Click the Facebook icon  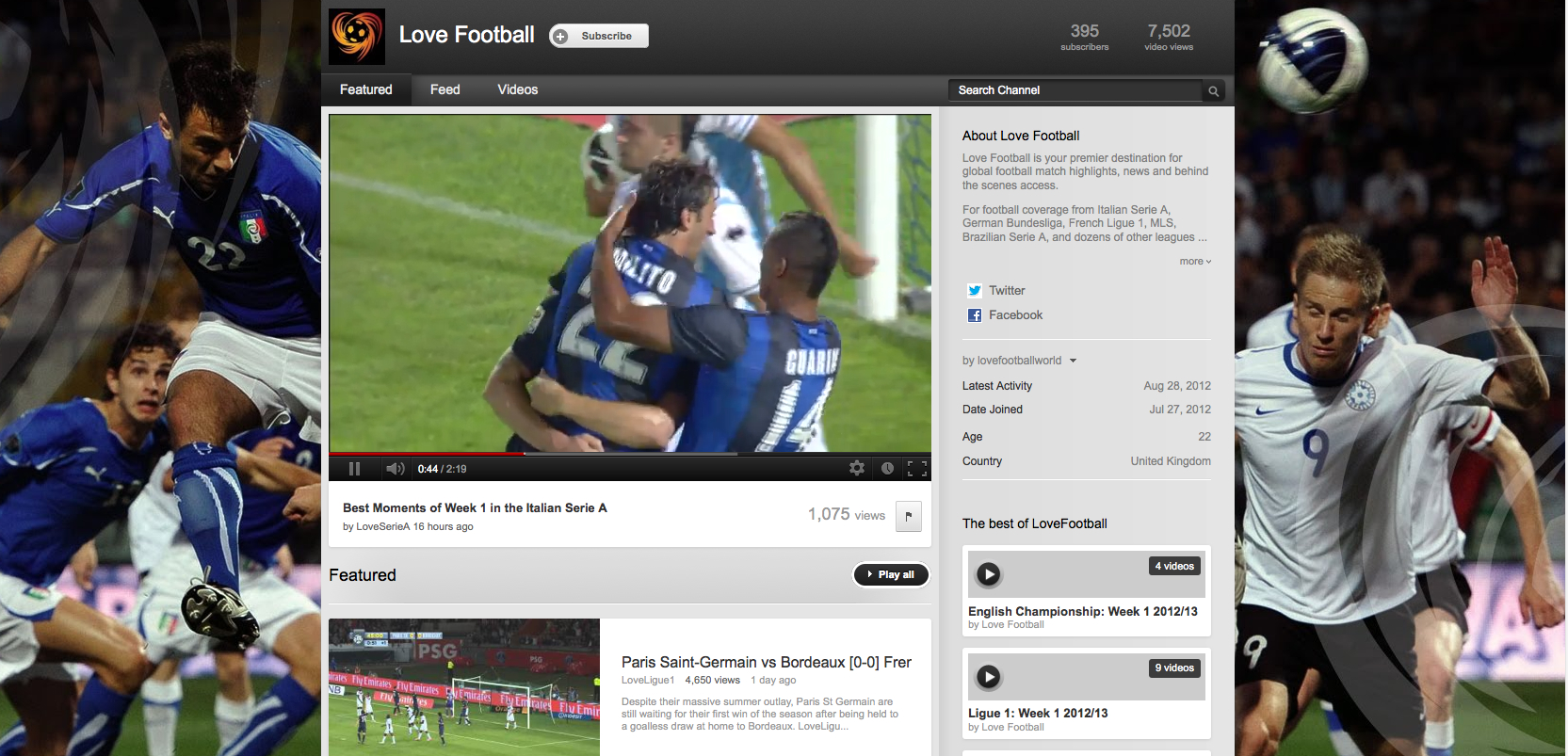pos(975,315)
